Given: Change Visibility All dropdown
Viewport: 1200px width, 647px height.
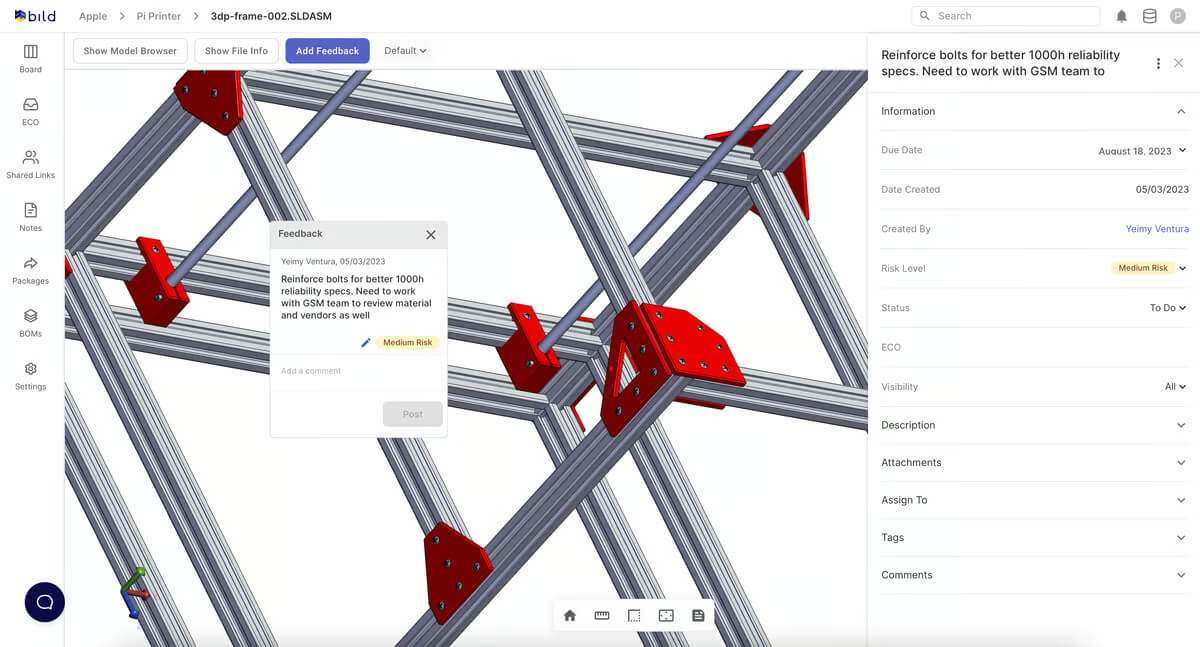Looking at the screenshot, I should tap(1175, 387).
